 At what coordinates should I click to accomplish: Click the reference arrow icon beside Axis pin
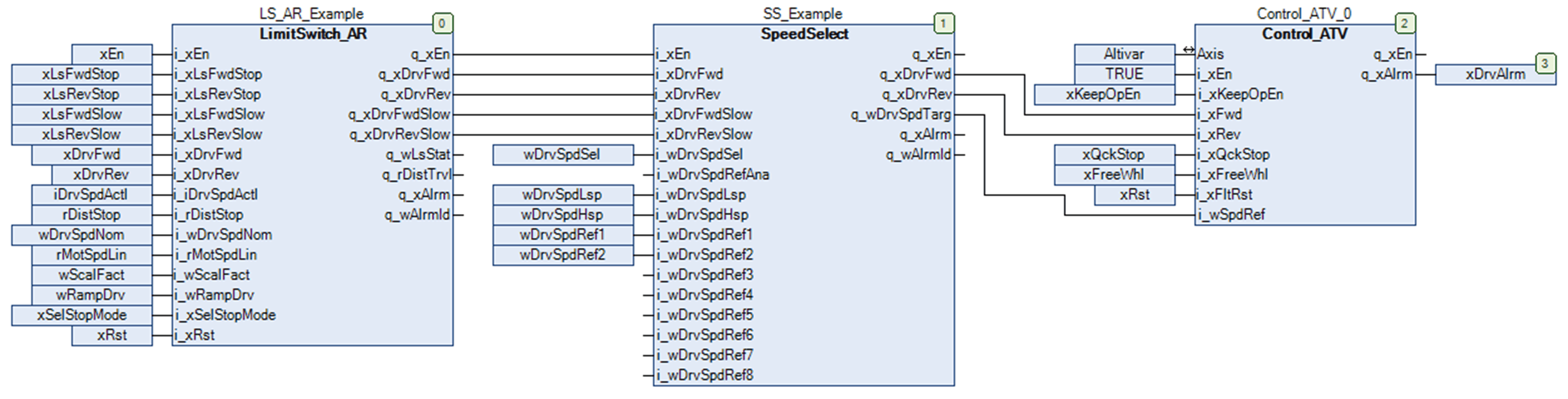[x=1188, y=50]
